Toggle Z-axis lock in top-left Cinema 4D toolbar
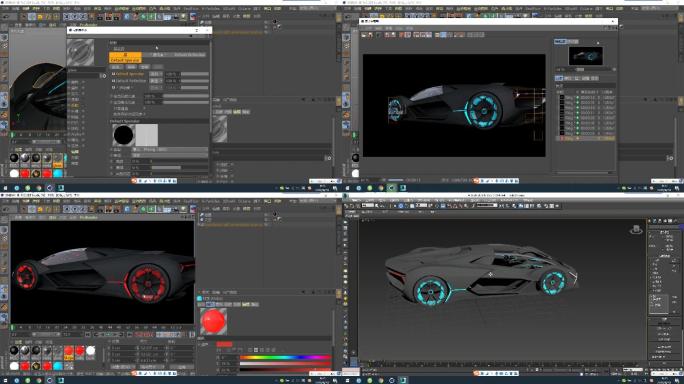This screenshot has width=684, height=384. pos(83,17)
